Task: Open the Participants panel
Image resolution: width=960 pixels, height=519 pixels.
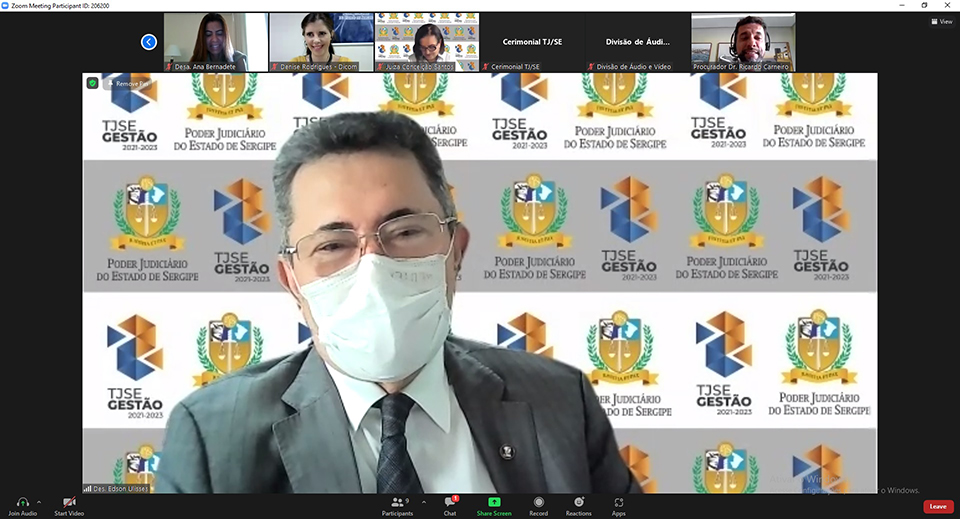Action: tap(397, 505)
